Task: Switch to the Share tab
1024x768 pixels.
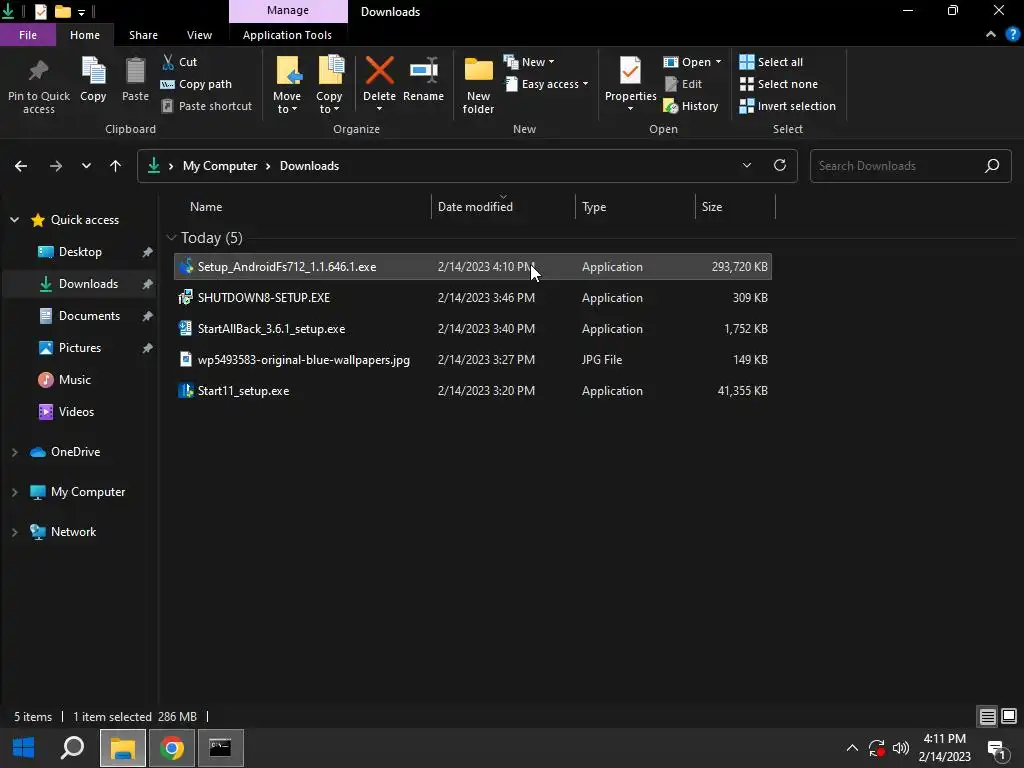Action: pos(143,35)
